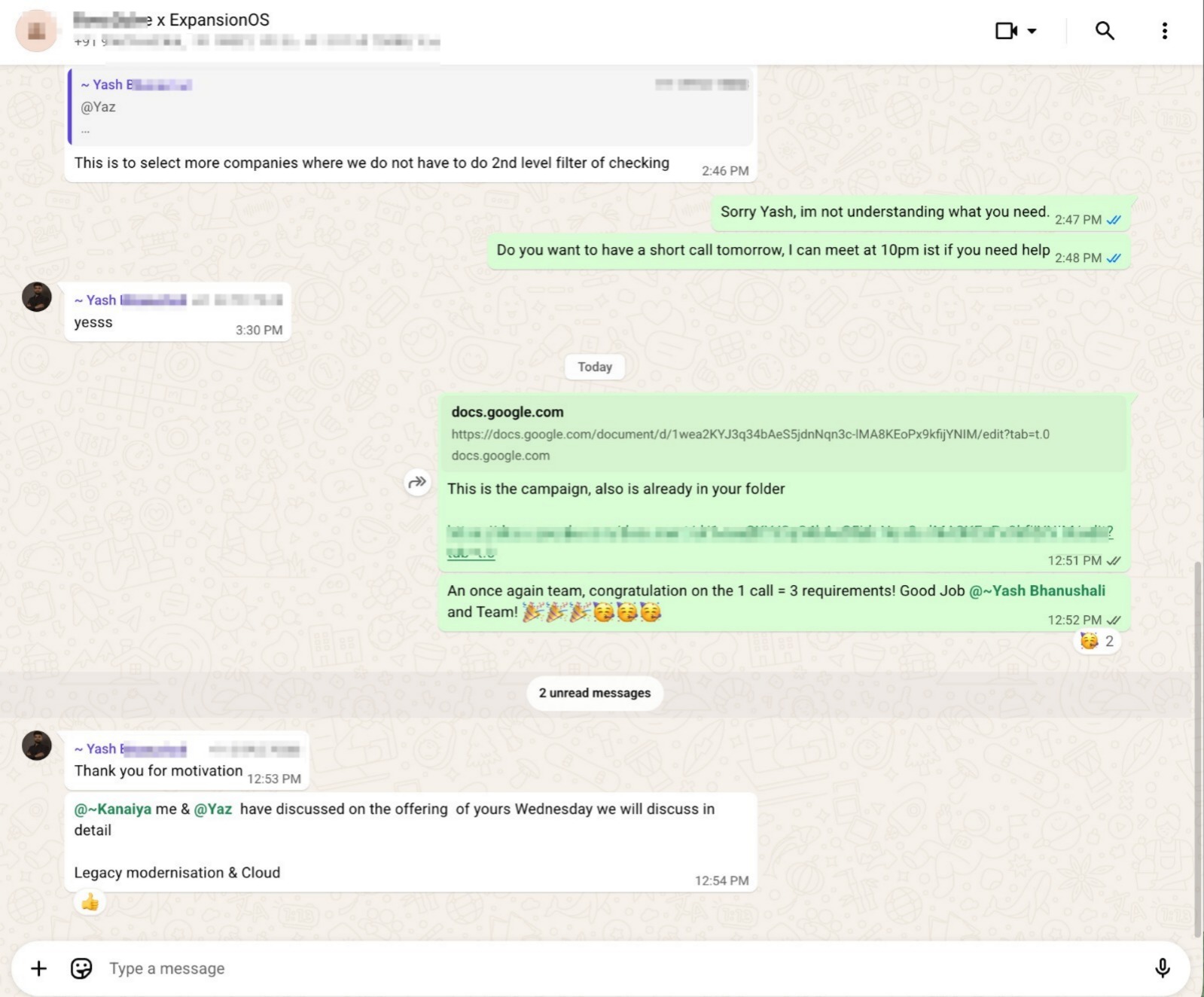Click the 'Today' date badge
Viewport: 1204px width, 997px height.
click(594, 367)
